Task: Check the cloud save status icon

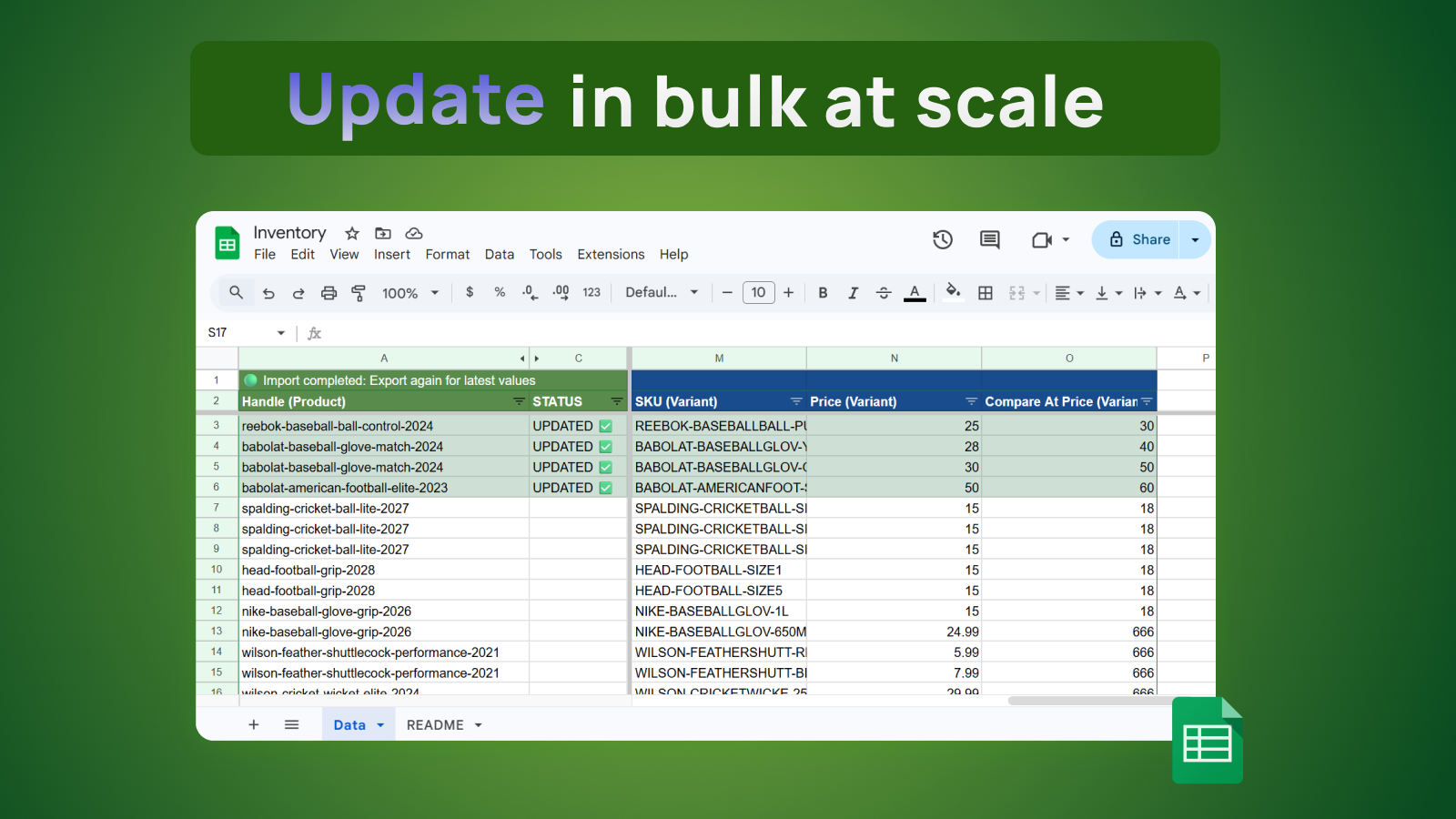Action: pos(414,233)
